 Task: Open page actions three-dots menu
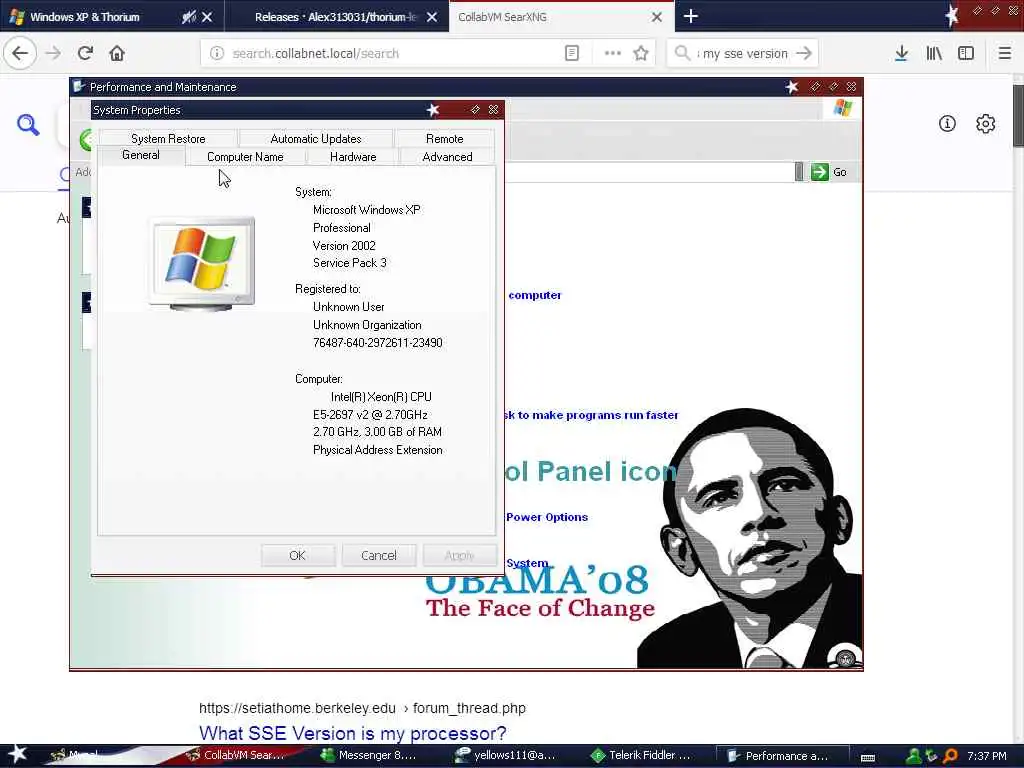tap(613, 53)
